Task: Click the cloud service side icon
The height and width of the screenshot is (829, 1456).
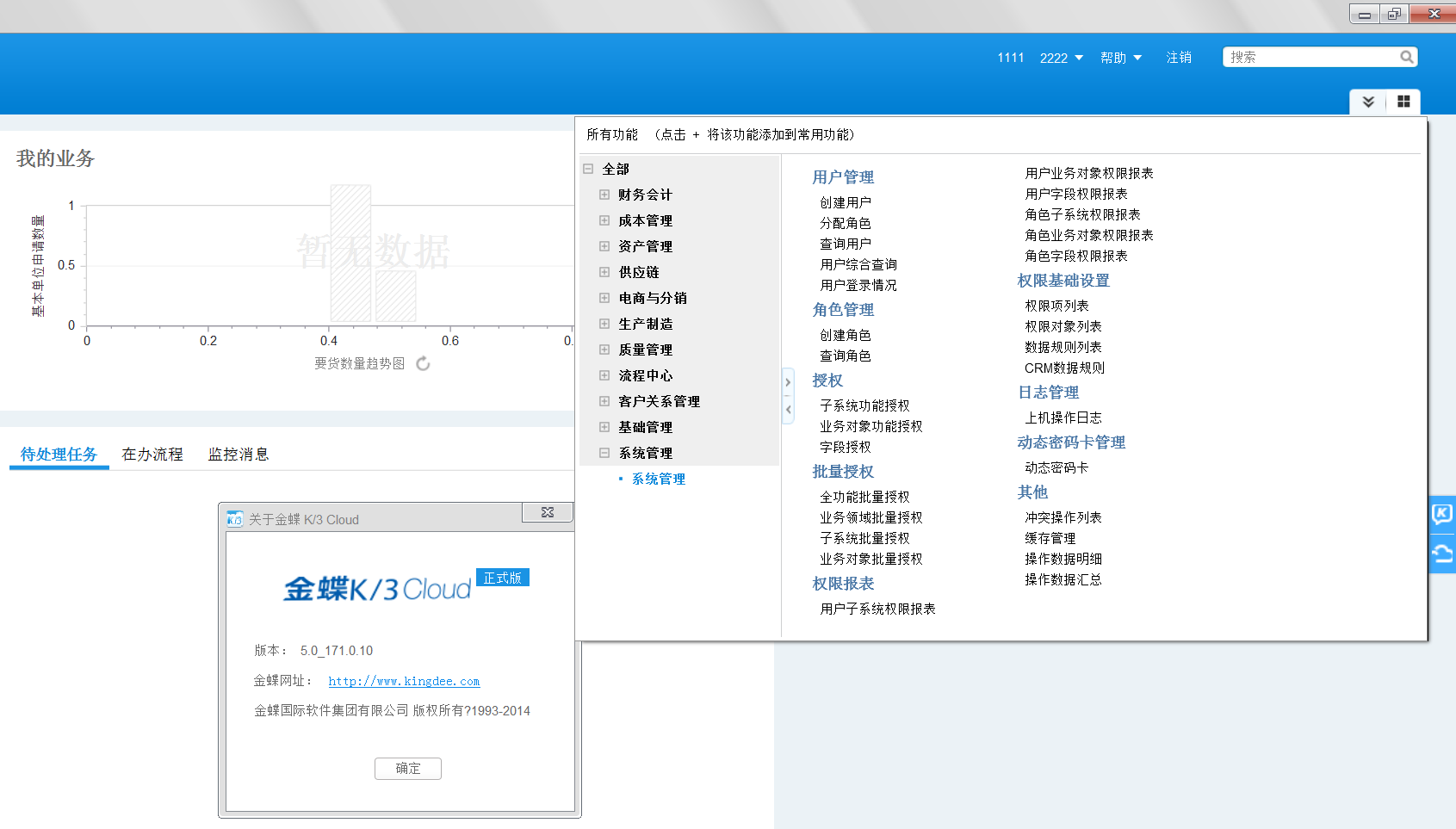Action: tap(1442, 554)
